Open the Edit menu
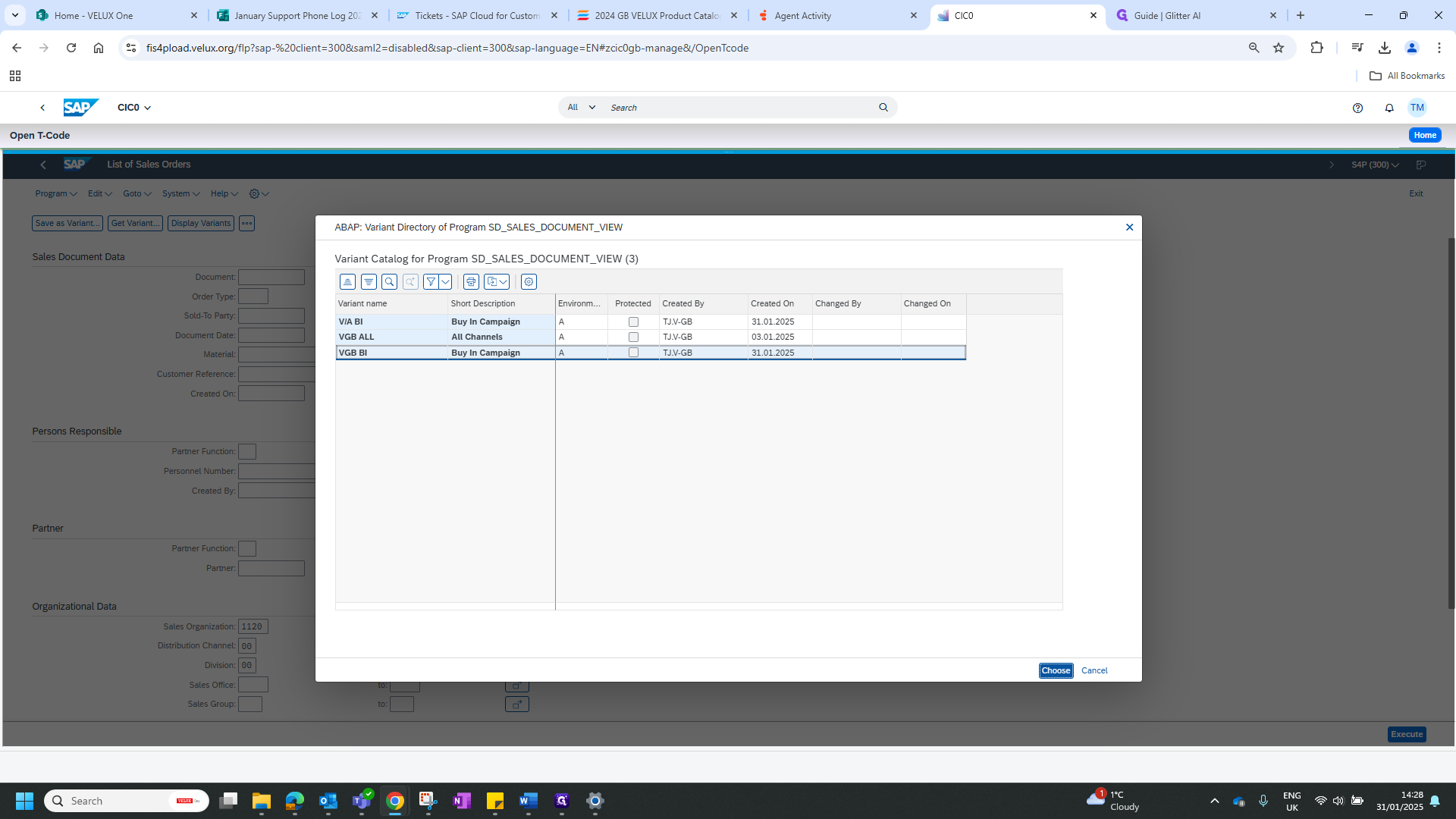Viewport: 1456px width, 819px height. [100, 194]
